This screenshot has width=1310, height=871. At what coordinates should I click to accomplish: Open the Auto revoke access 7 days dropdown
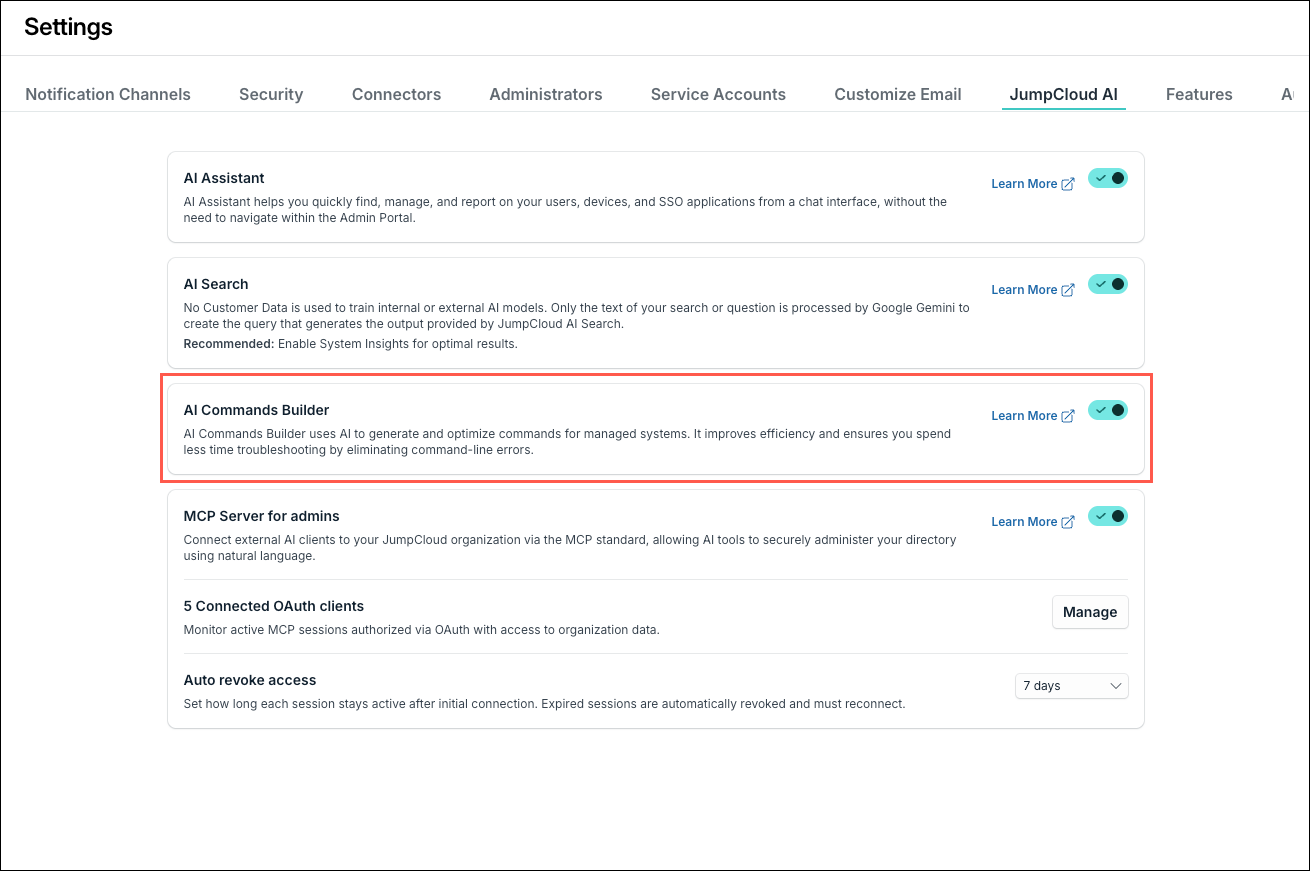1072,686
